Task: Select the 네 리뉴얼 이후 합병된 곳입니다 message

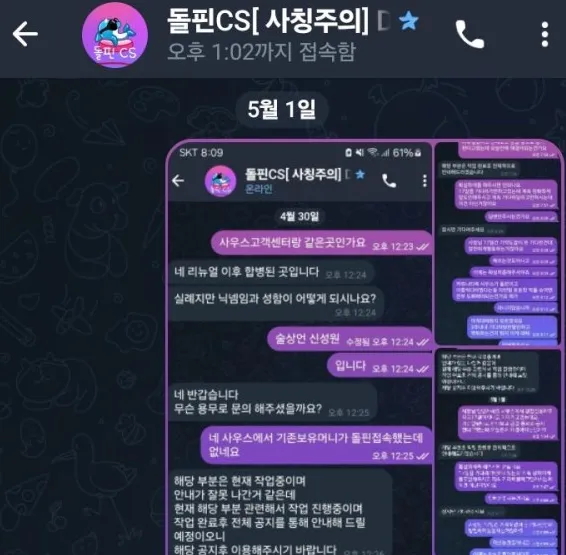Action: click(271, 272)
